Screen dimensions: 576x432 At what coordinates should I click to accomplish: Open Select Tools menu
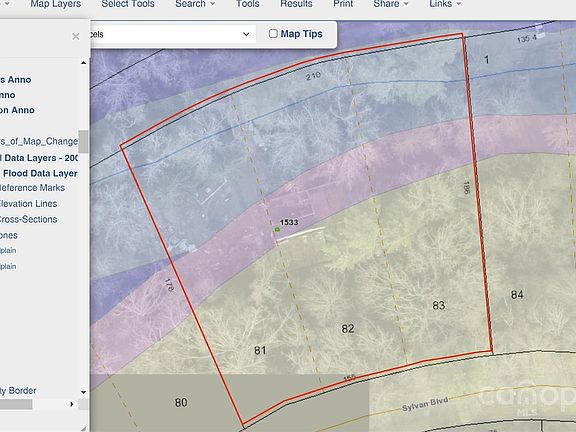[128, 4]
